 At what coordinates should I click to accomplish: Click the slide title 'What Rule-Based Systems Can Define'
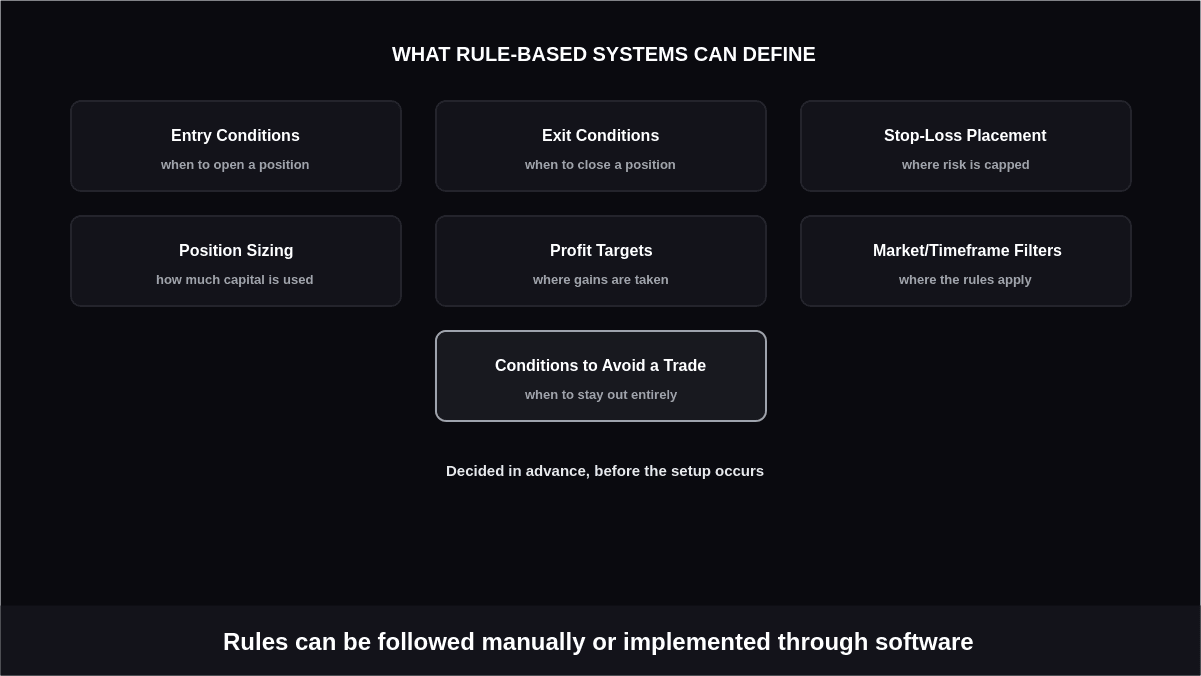(x=604, y=55)
